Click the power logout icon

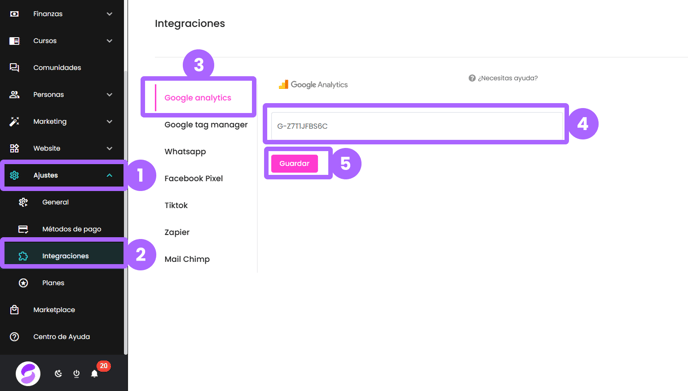[76, 374]
